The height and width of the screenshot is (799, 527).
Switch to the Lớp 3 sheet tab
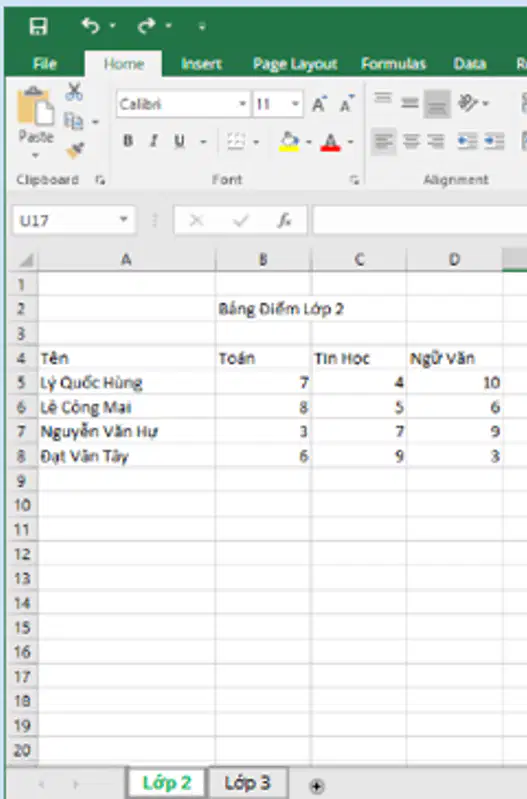click(248, 783)
